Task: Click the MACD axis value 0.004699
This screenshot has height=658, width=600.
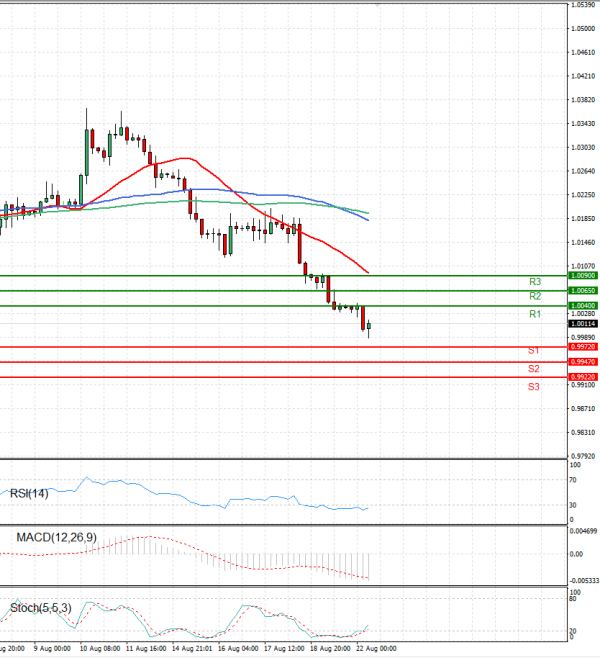Action: pyautogui.click(x=583, y=531)
